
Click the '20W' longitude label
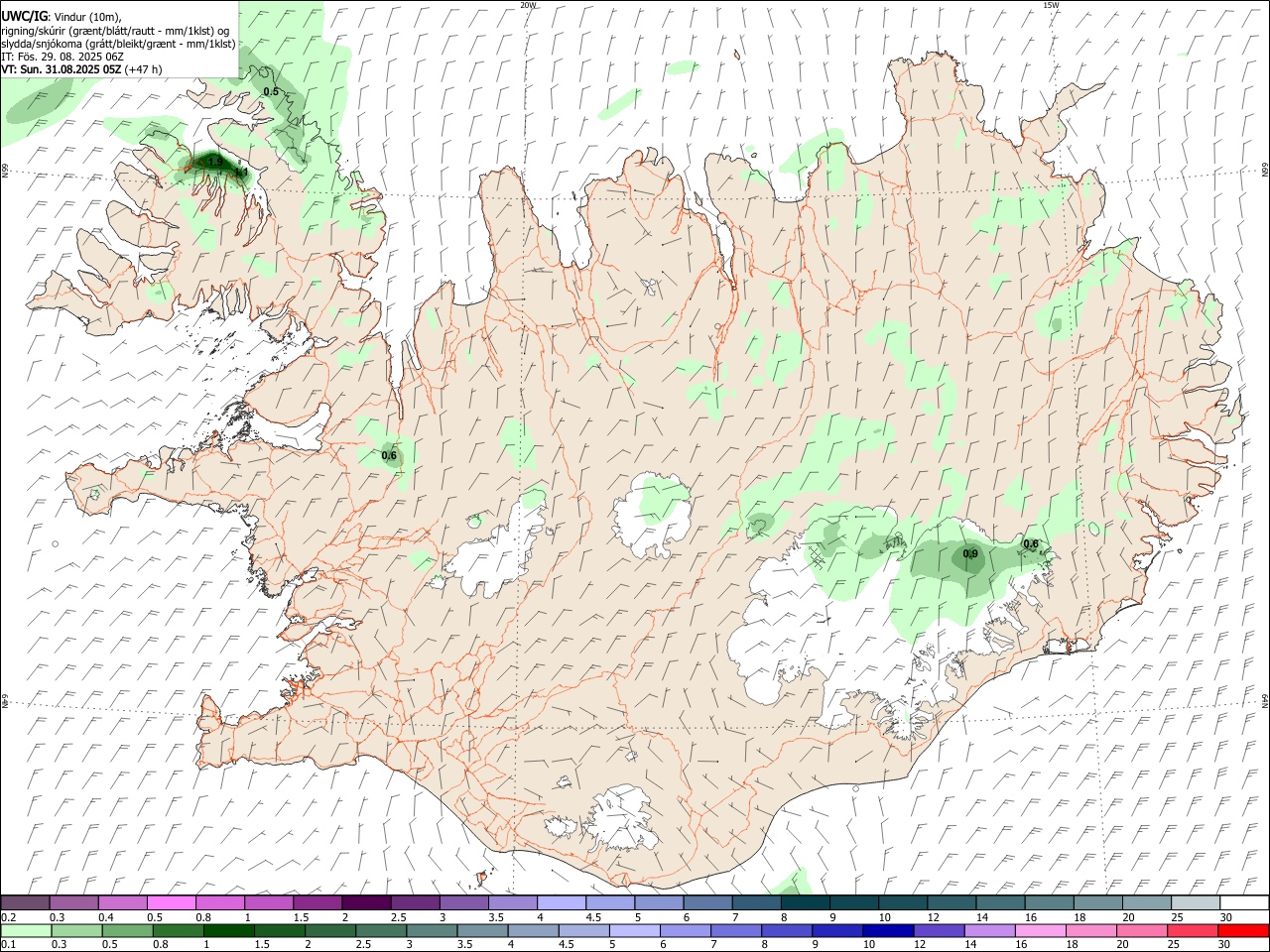pos(528,5)
